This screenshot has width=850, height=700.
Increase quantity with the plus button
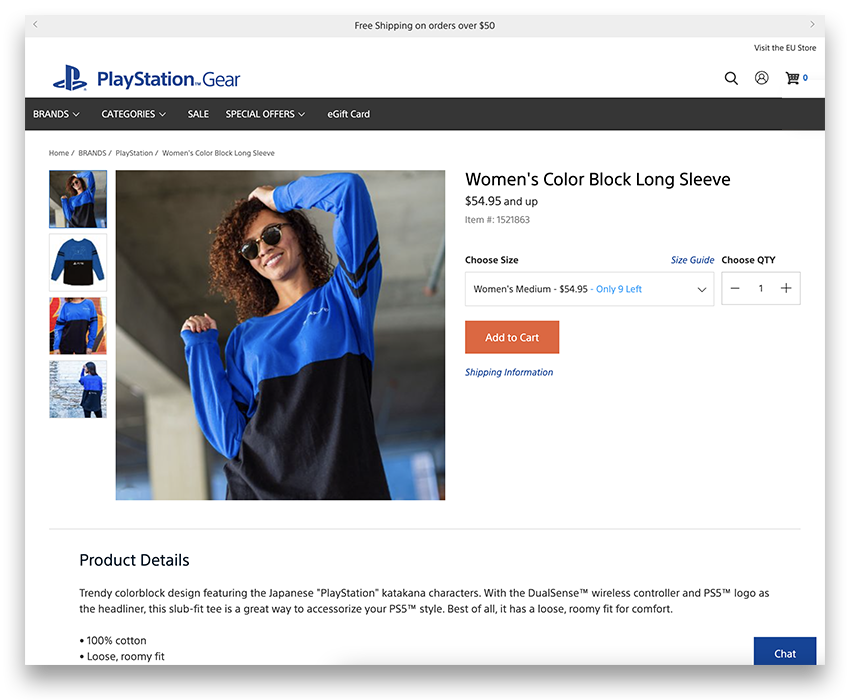[x=786, y=288]
